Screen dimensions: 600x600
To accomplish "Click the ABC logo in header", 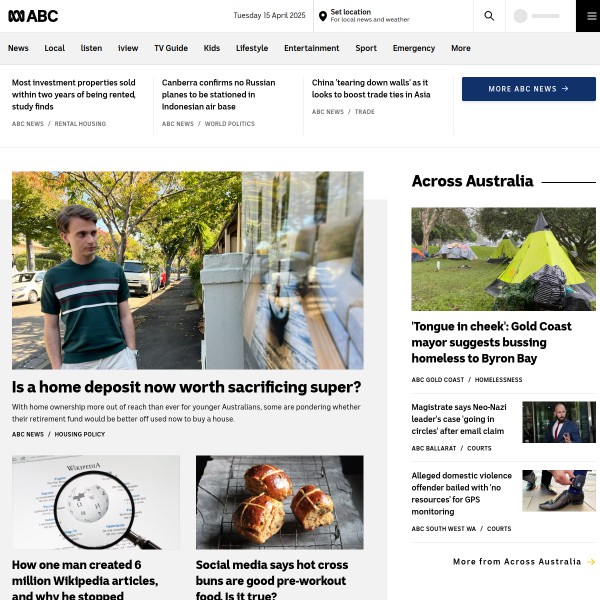I will click(33, 16).
